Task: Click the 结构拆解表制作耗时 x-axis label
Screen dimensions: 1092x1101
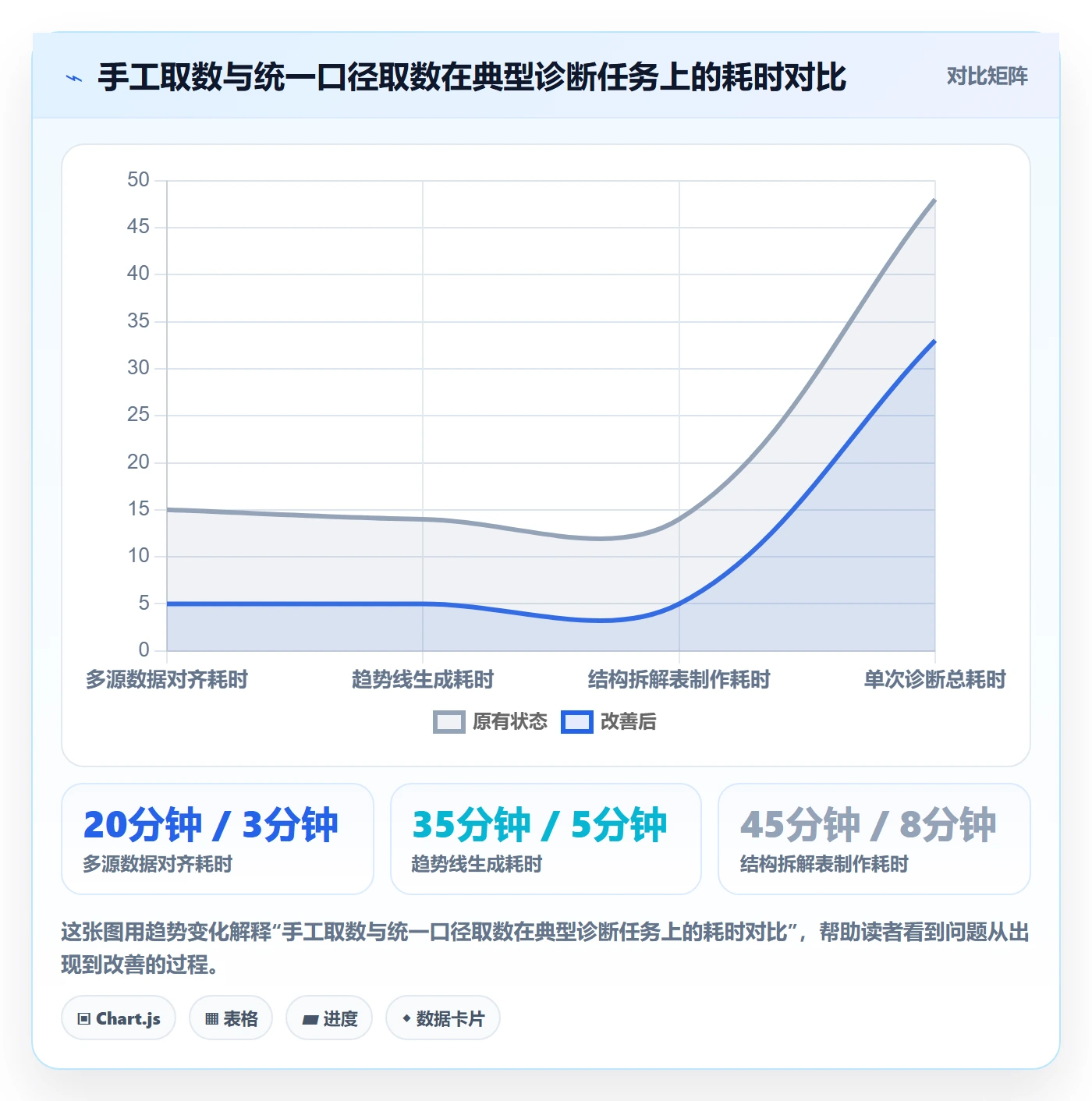Action: (679, 679)
